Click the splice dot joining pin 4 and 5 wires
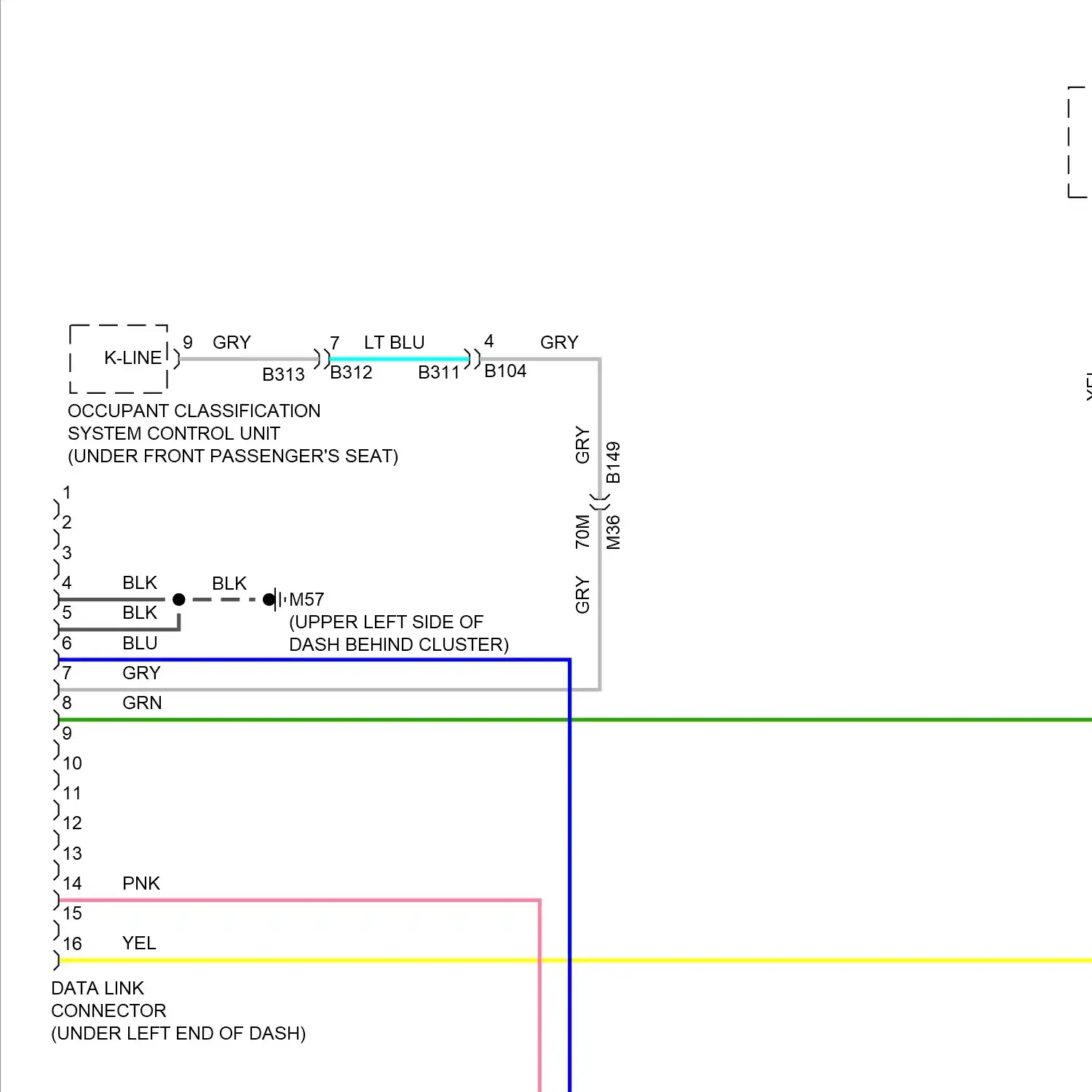Screen dimensions: 1092x1092 (179, 599)
